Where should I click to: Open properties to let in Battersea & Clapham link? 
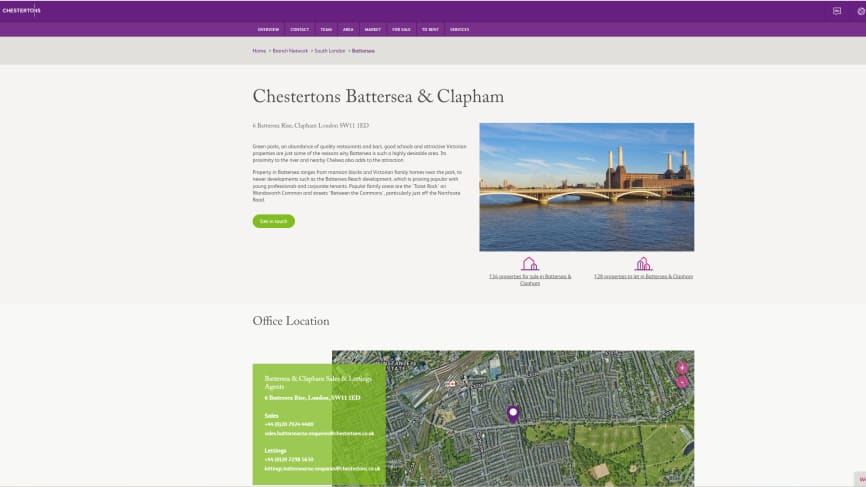643,276
